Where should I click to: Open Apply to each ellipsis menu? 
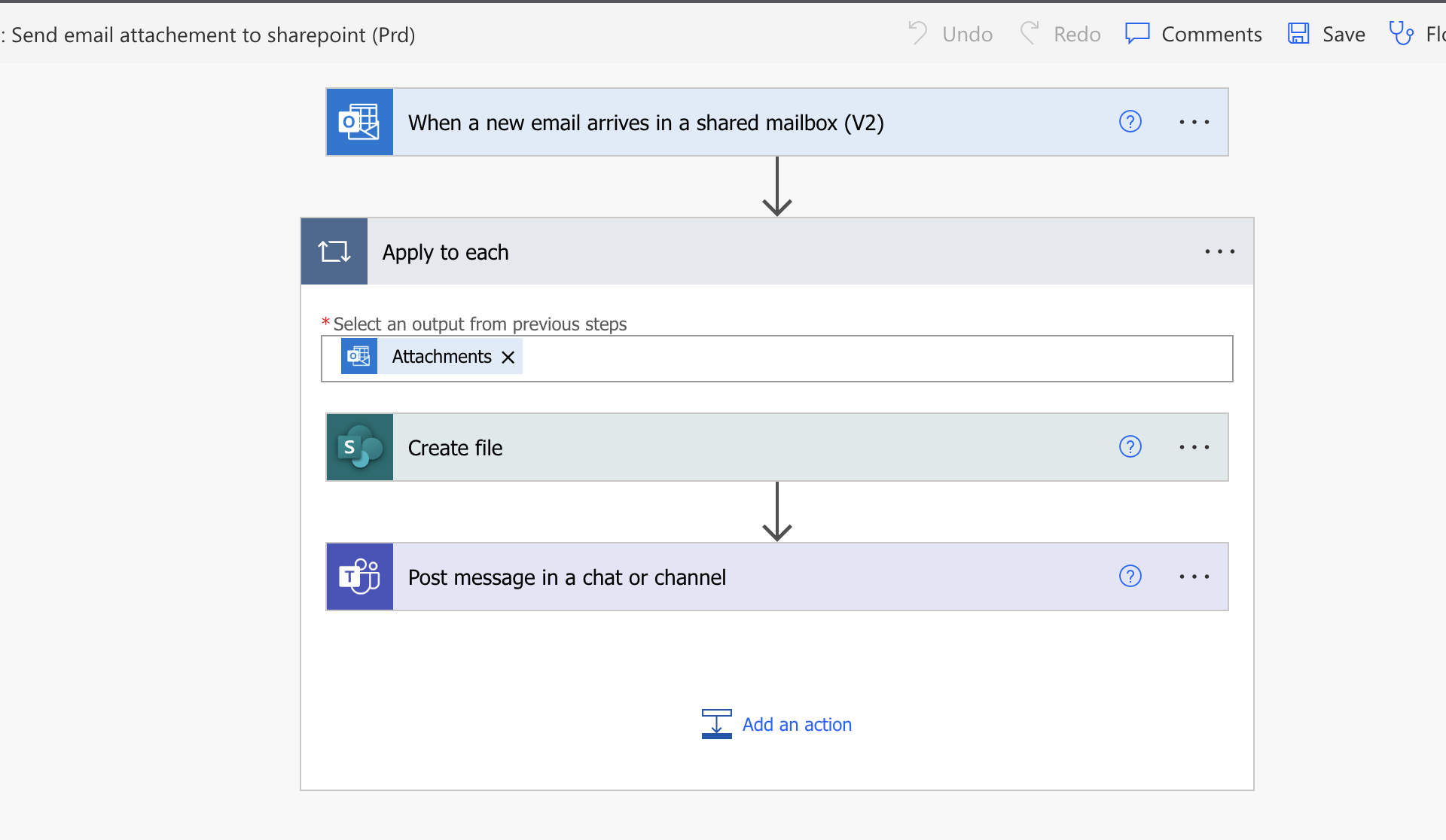coord(1219,251)
